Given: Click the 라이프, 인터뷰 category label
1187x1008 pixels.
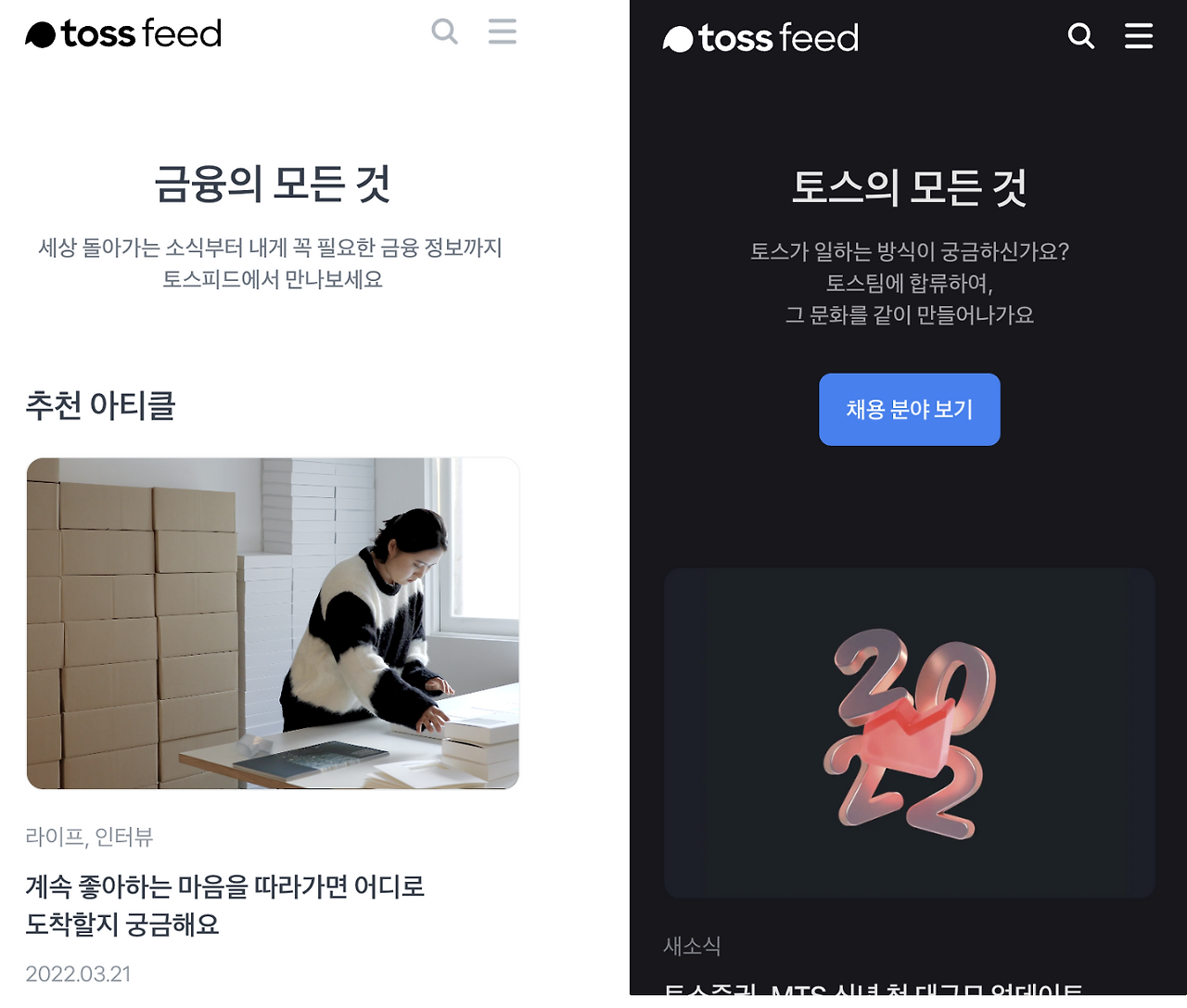Looking at the screenshot, I should click(x=89, y=836).
